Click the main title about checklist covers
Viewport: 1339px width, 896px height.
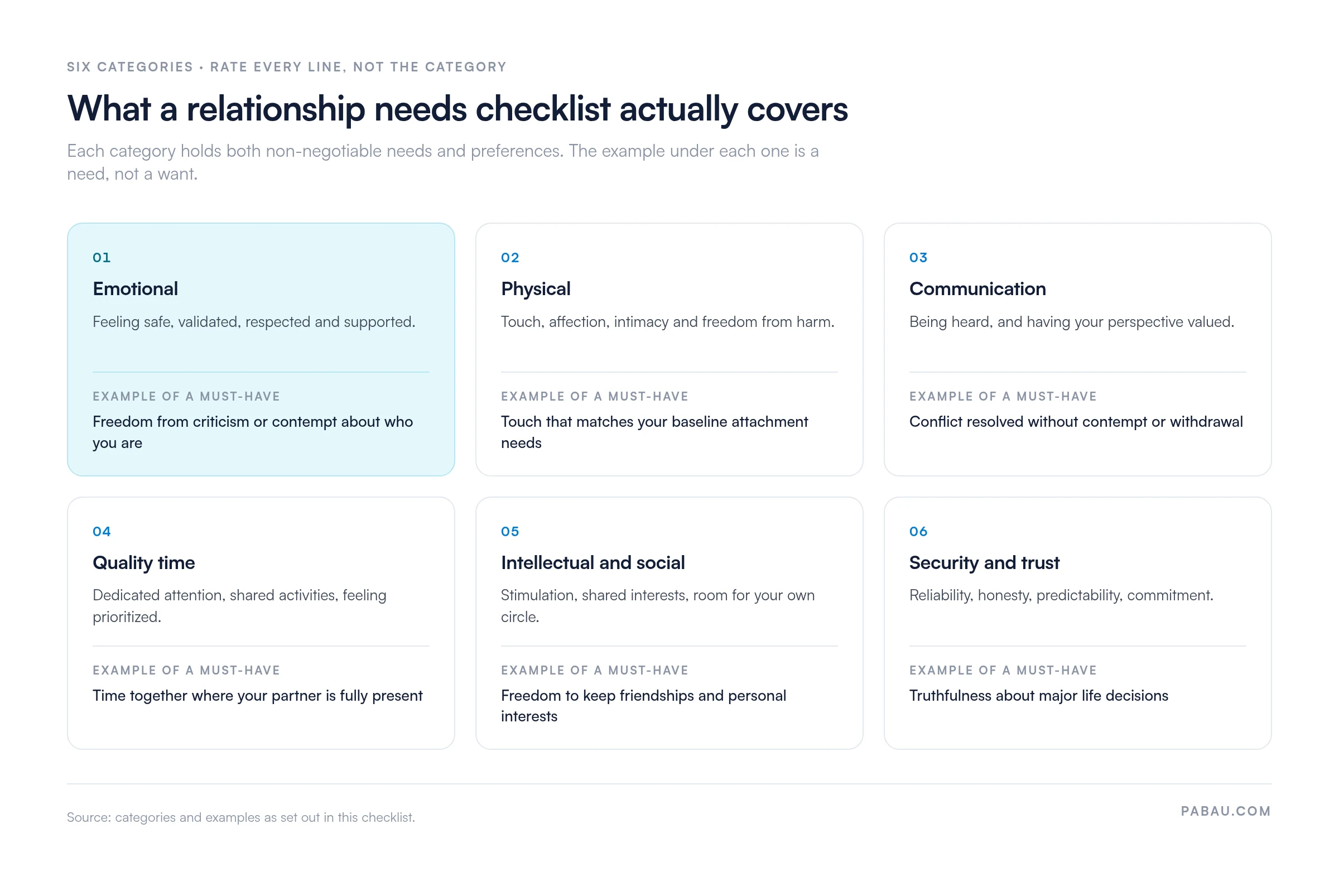(457, 109)
